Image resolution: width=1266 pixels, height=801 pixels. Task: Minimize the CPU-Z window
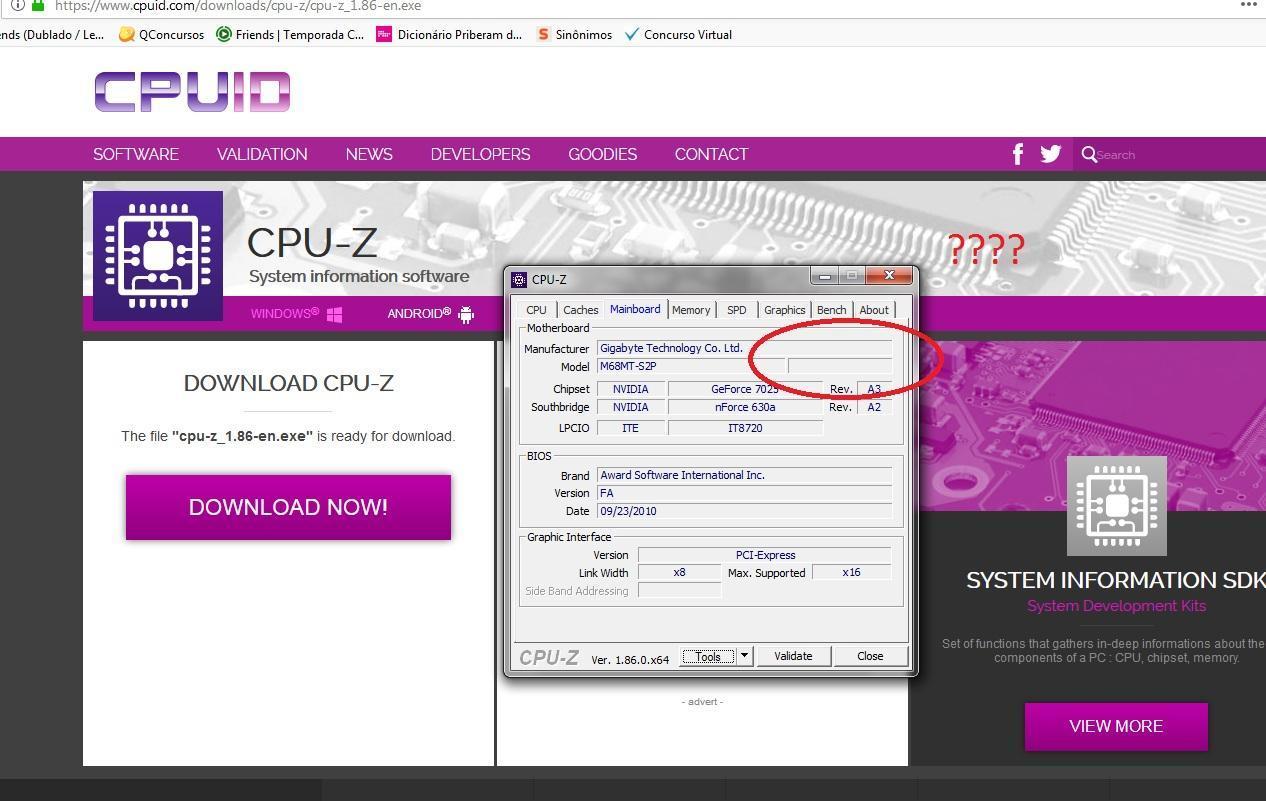pos(825,275)
